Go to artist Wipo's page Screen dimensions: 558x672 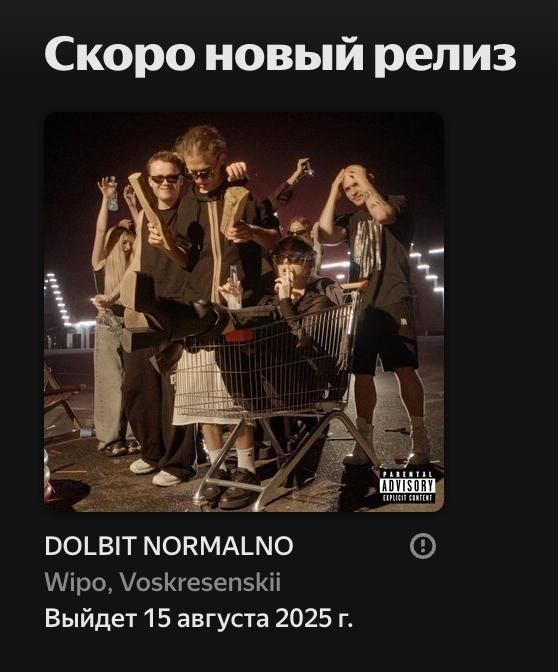pyautogui.click(x=75, y=582)
